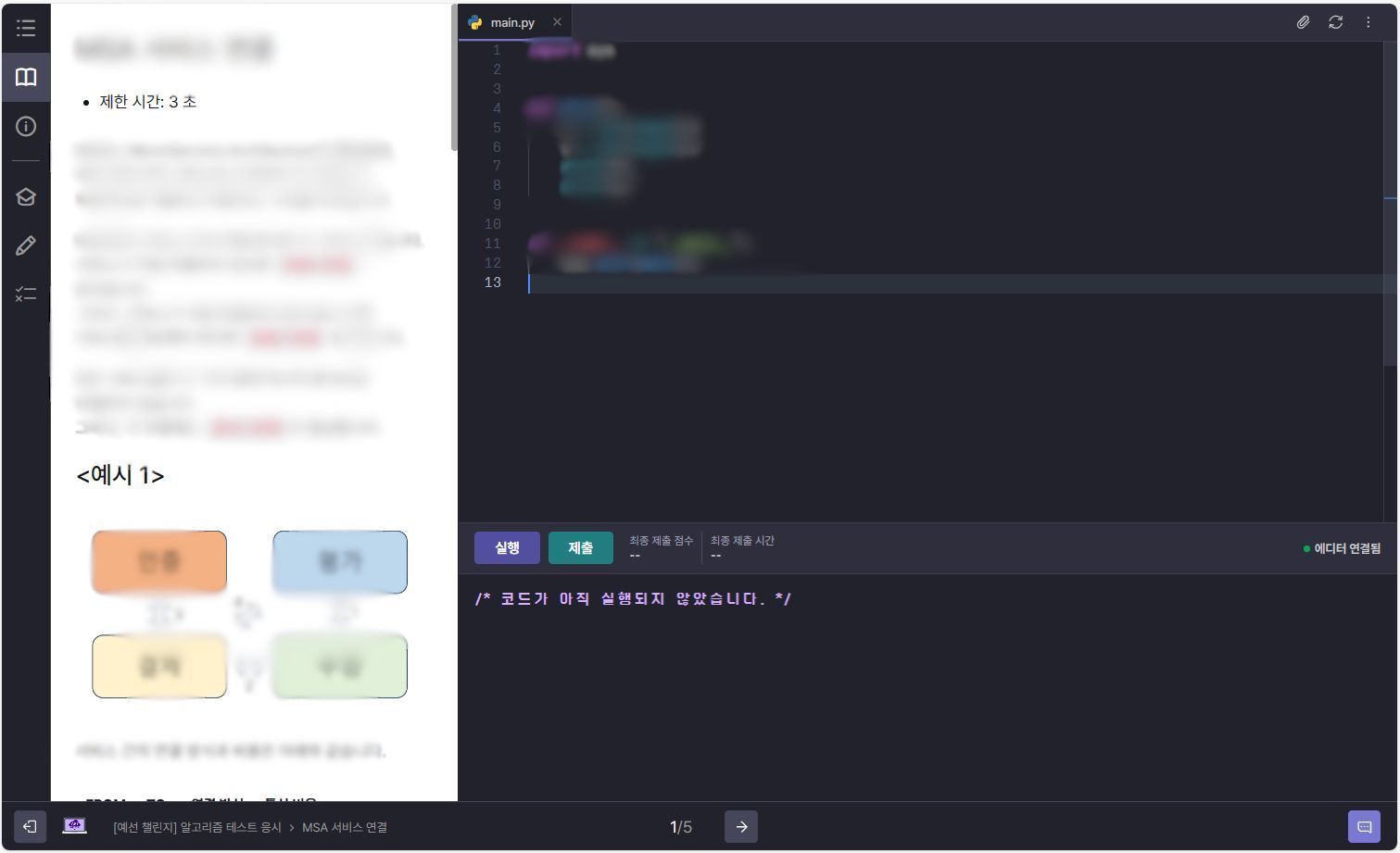Select the open book problem icon
This screenshot has height=853, width=1400.
click(x=26, y=77)
